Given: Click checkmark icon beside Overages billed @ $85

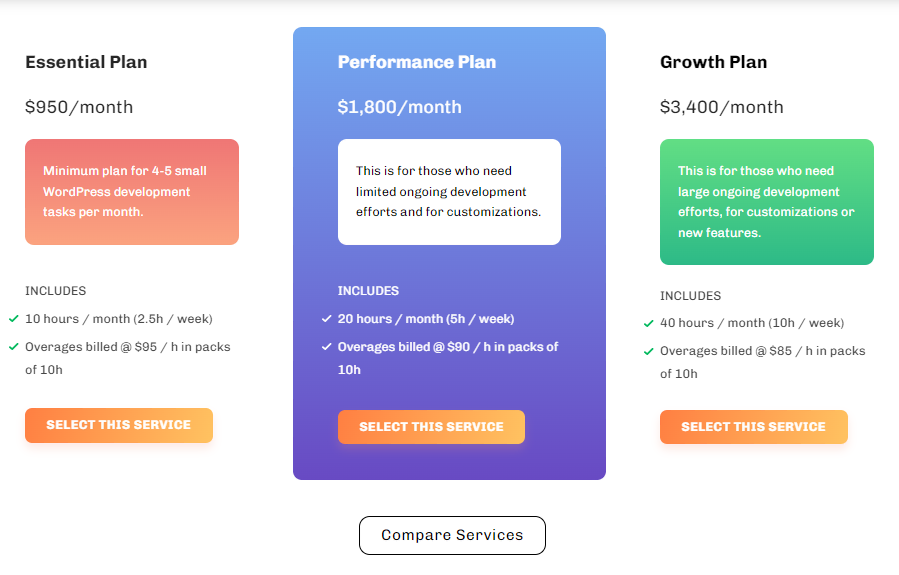Looking at the screenshot, I should click(x=648, y=351).
